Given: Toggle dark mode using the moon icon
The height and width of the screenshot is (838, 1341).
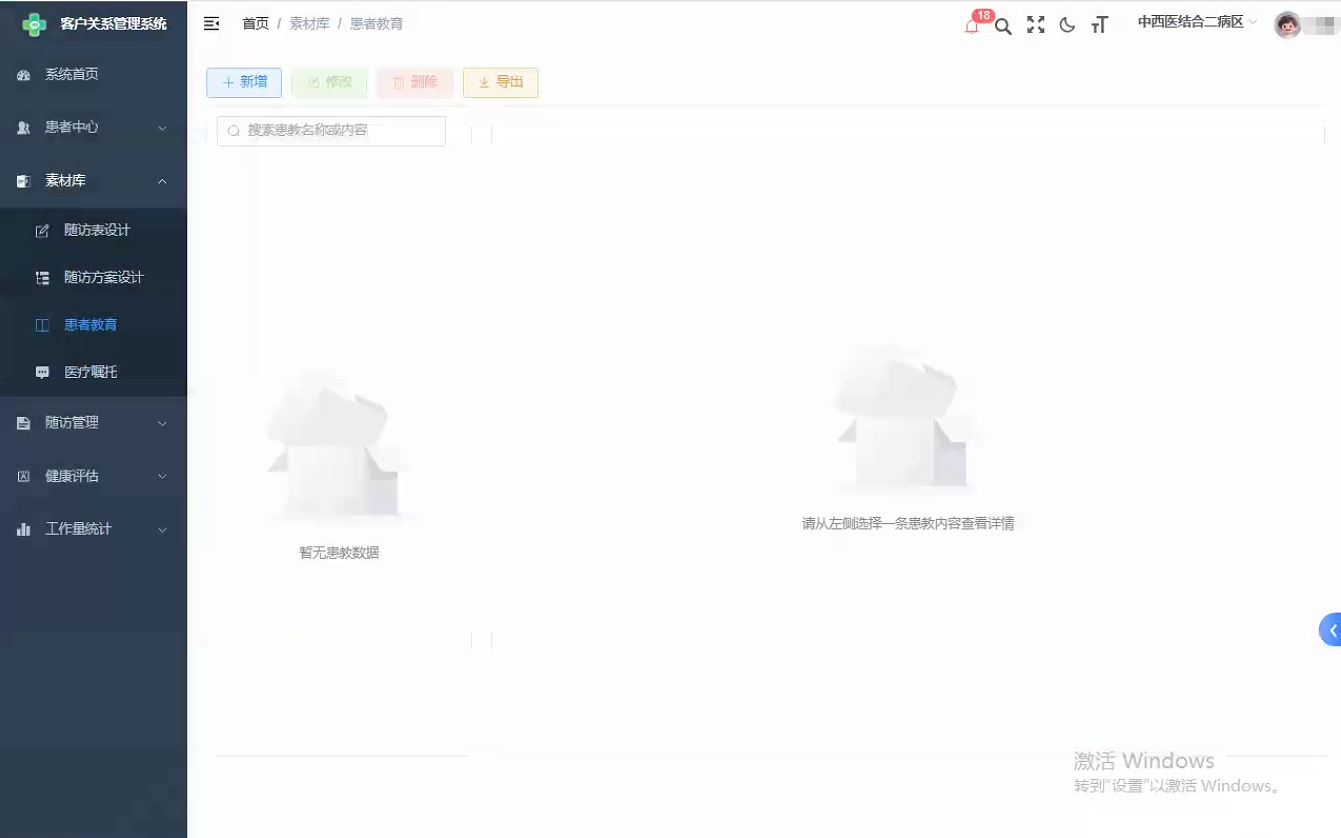Looking at the screenshot, I should 1067,25.
